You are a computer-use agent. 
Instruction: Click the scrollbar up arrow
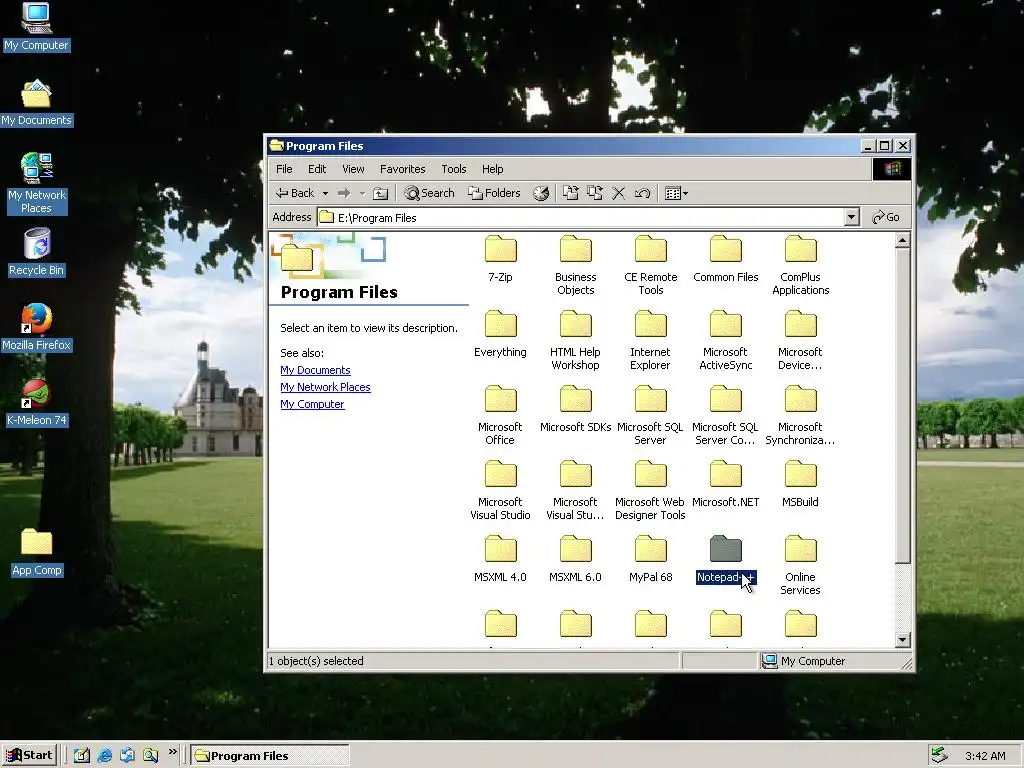click(x=903, y=240)
